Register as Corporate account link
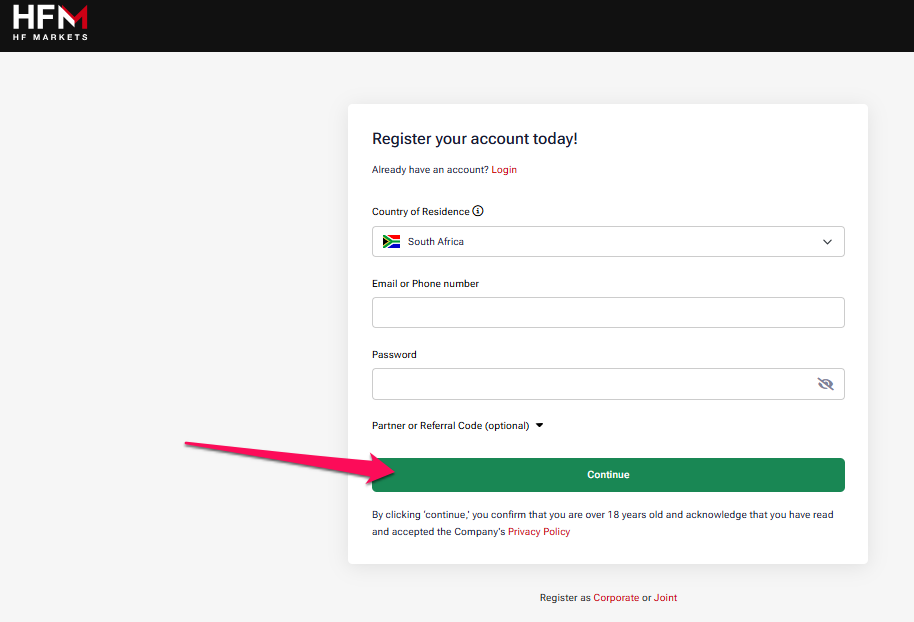Screen dimensions: 914x622 [616, 598]
